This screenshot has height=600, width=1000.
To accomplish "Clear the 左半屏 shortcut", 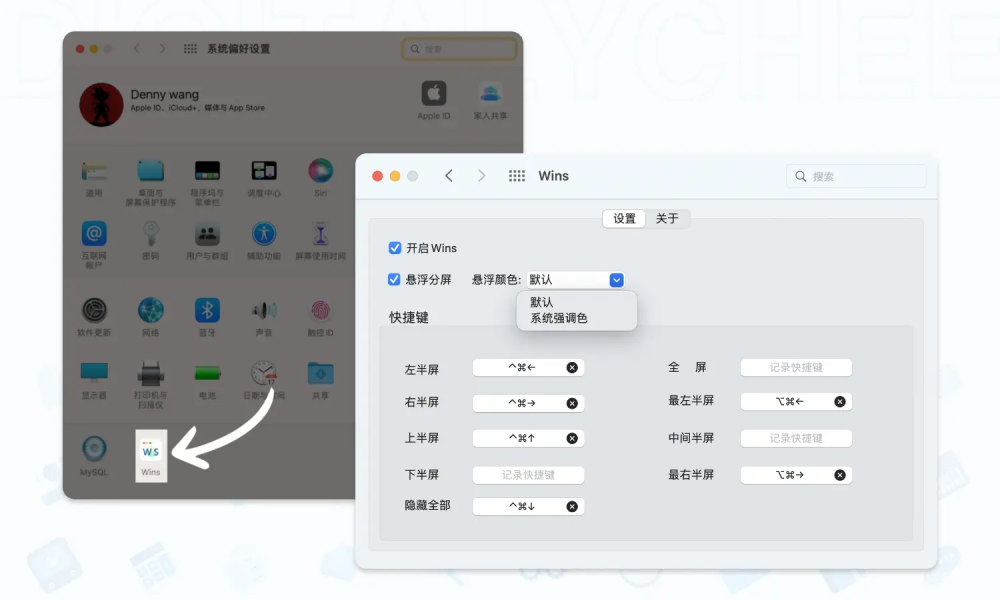I will click(x=572, y=368).
